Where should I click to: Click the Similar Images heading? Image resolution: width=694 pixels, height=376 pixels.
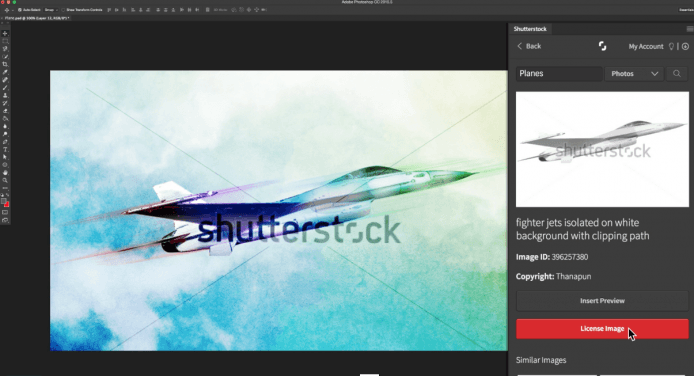[x=541, y=360]
